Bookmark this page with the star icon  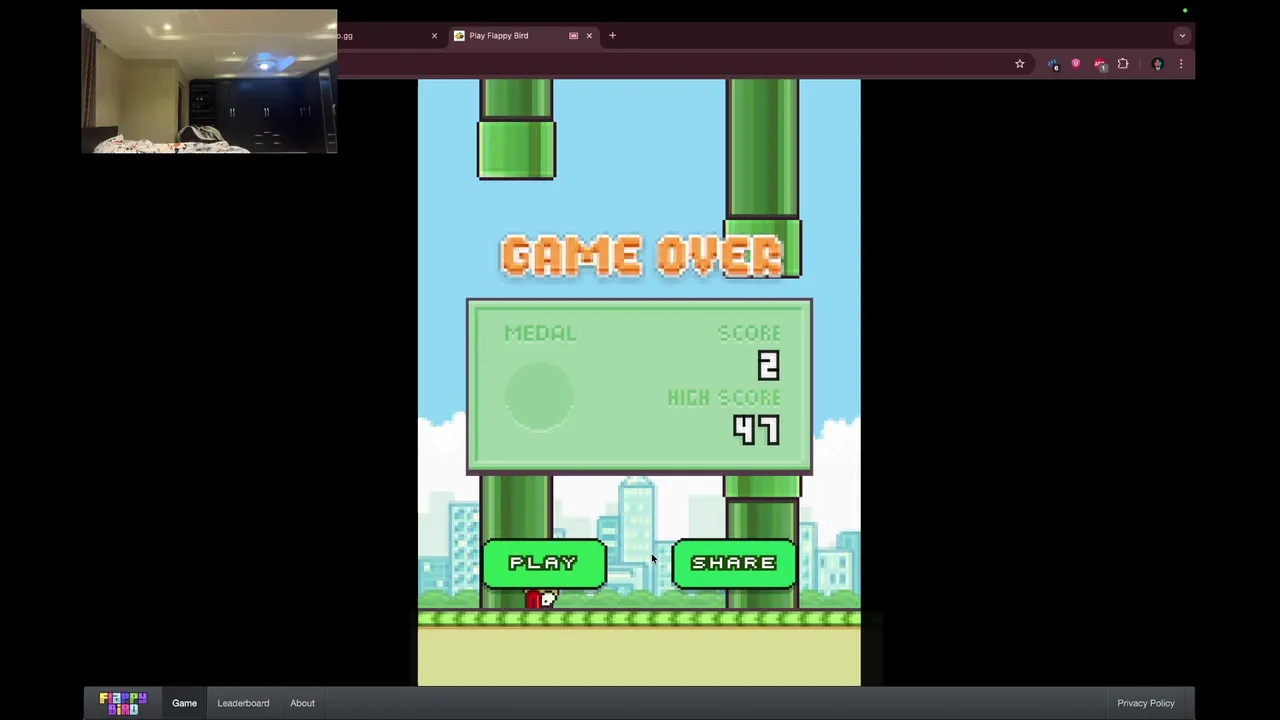coord(1019,64)
